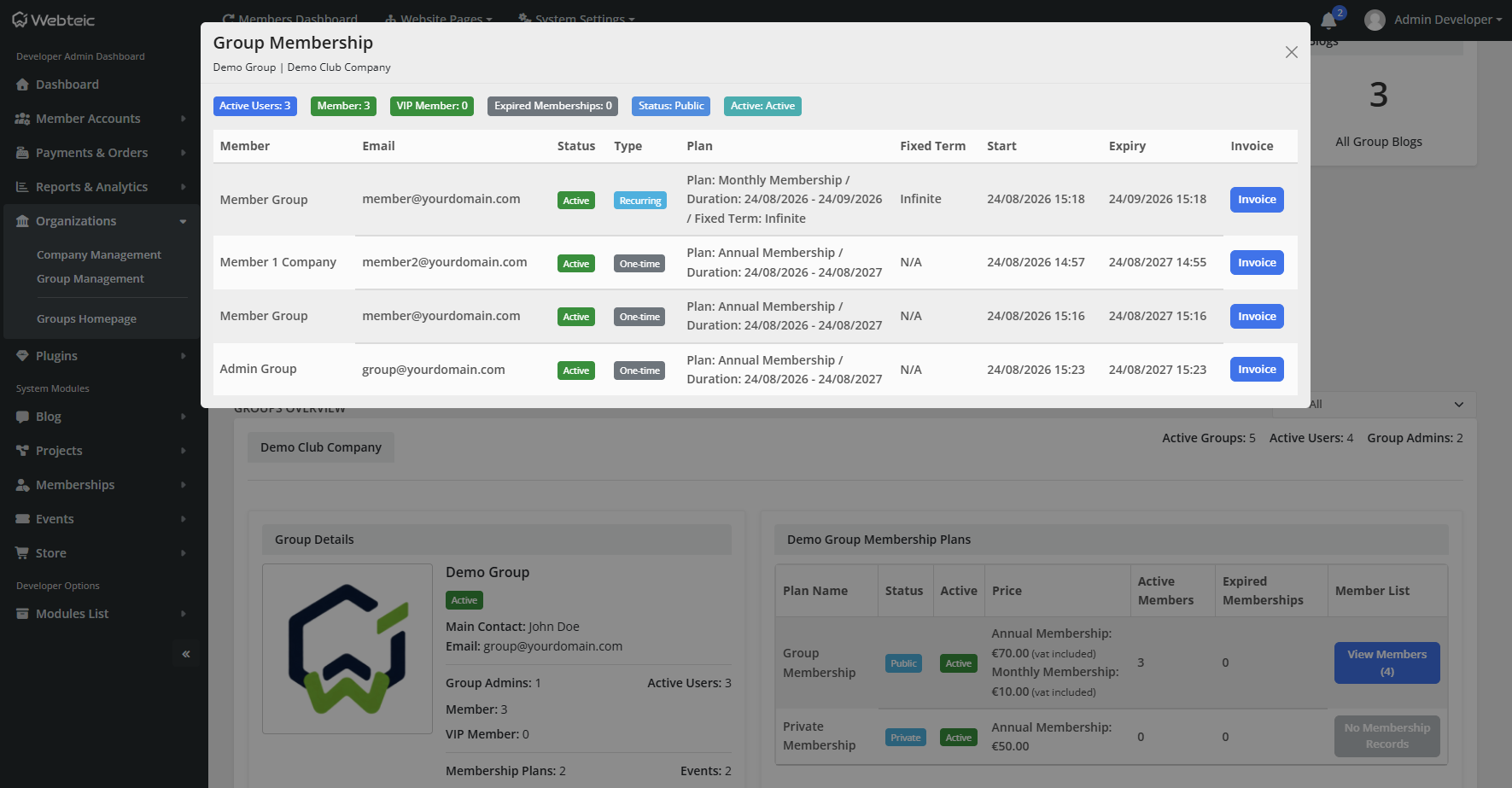Open Invoice for member2@yourdomain.com row
Screen dimensions: 1512x788
pos(1257,263)
